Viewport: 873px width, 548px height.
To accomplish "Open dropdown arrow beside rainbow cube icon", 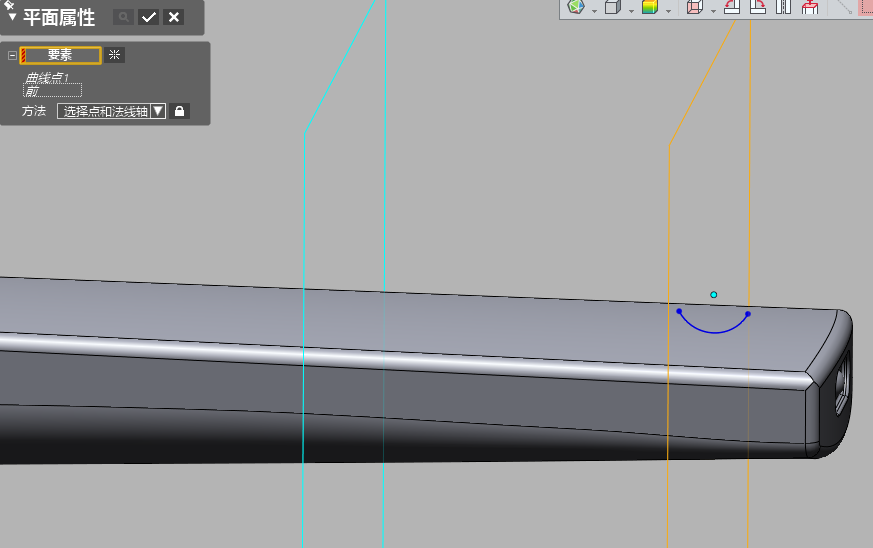I will click(668, 11).
